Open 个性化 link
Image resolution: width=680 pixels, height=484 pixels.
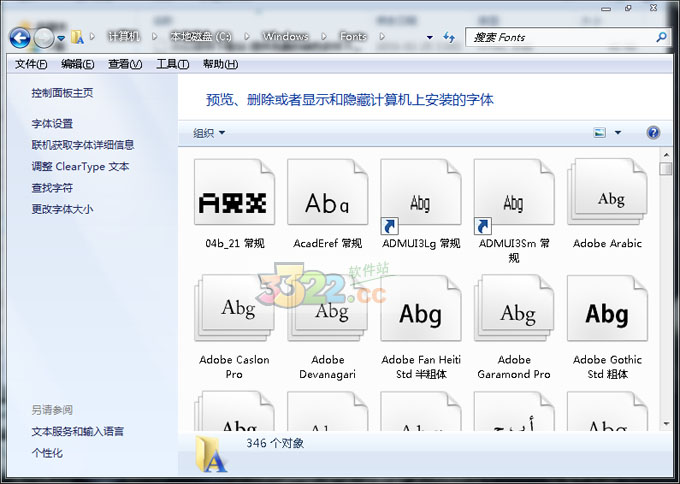click(x=47, y=453)
